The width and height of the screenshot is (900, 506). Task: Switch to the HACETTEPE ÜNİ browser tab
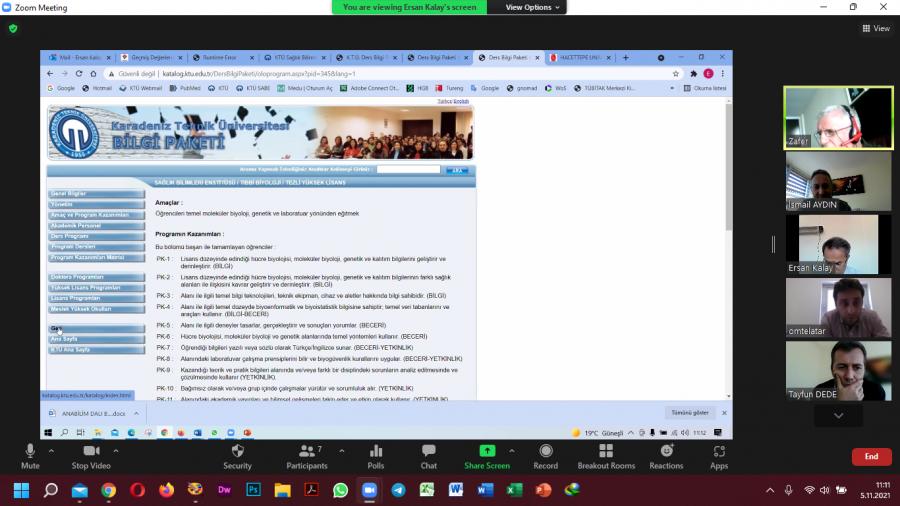point(581,57)
